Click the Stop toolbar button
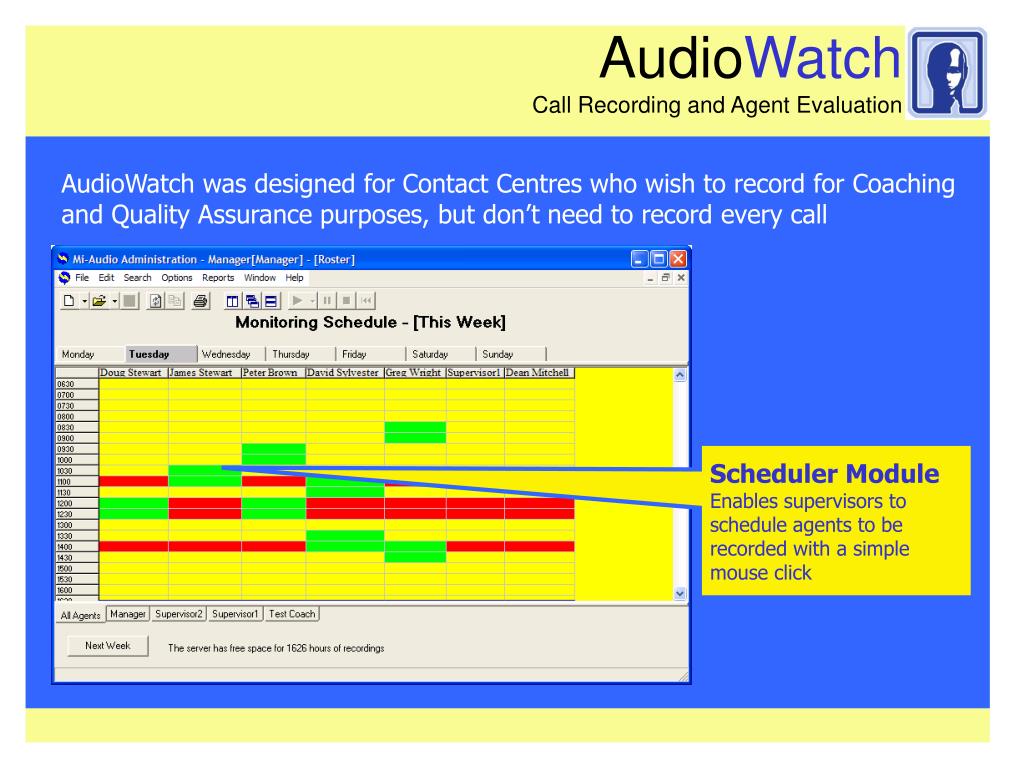The image size is (1024, 768). (347, 300)
